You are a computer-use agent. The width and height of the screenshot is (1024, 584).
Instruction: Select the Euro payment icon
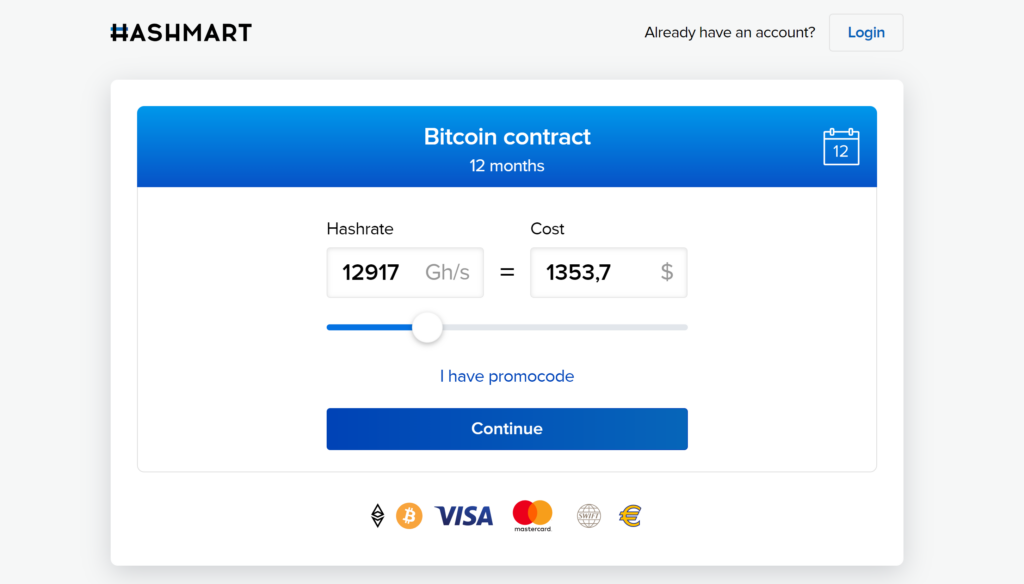(x=630, y=516)
